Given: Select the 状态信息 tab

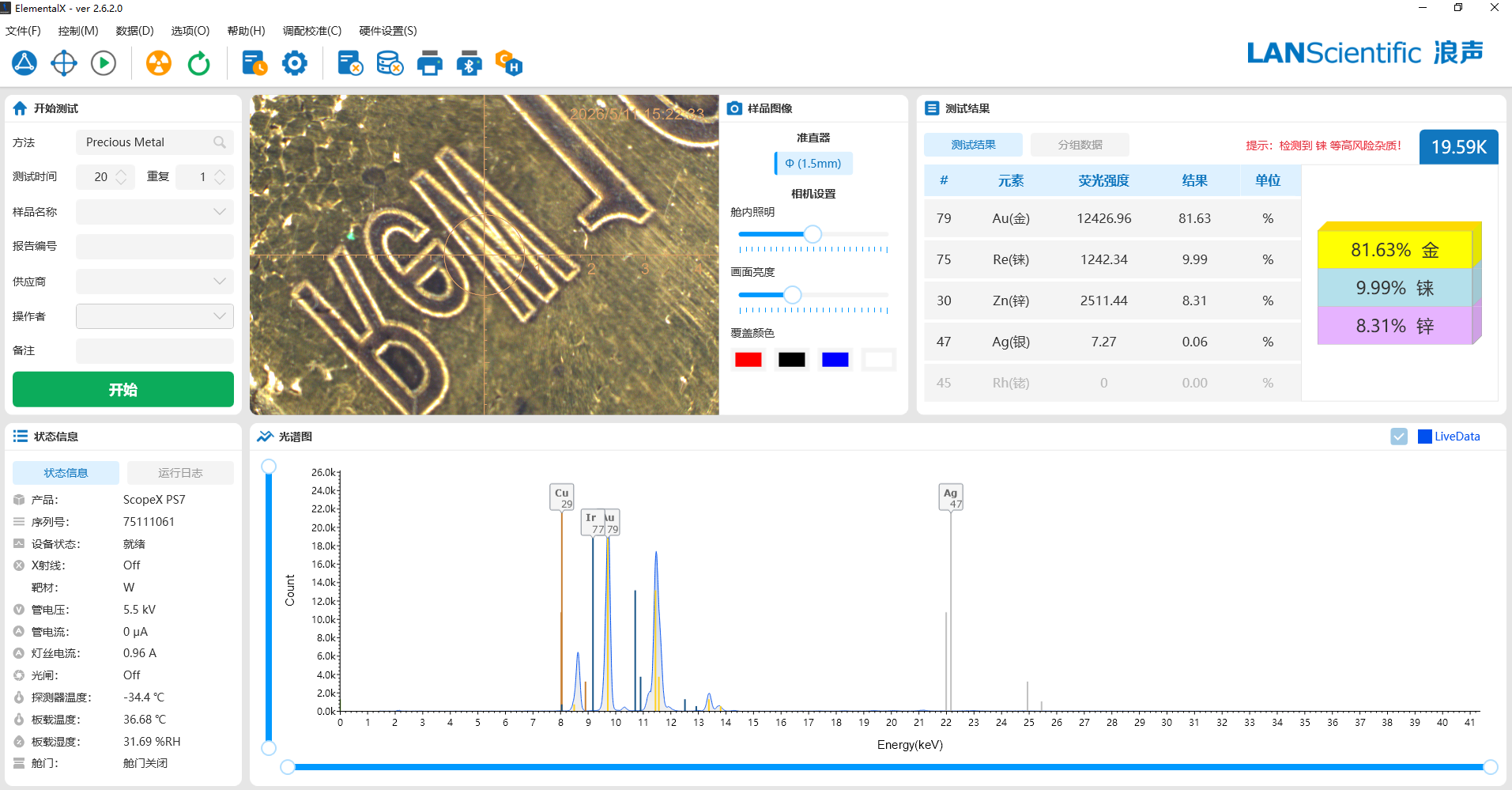Looking at the screenshot, I should pos(66,473).
